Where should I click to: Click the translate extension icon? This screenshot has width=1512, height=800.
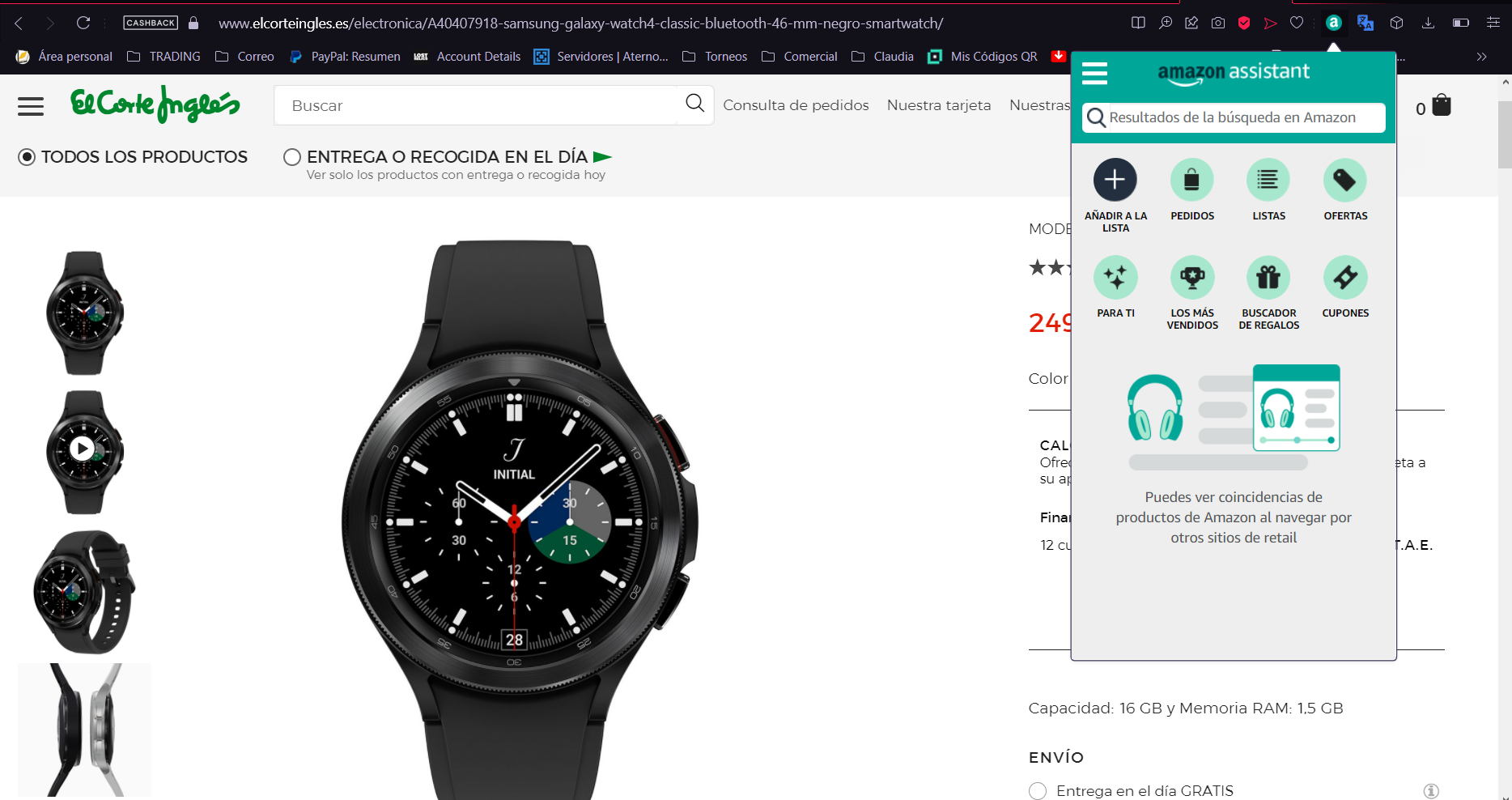coord(1365,23)
